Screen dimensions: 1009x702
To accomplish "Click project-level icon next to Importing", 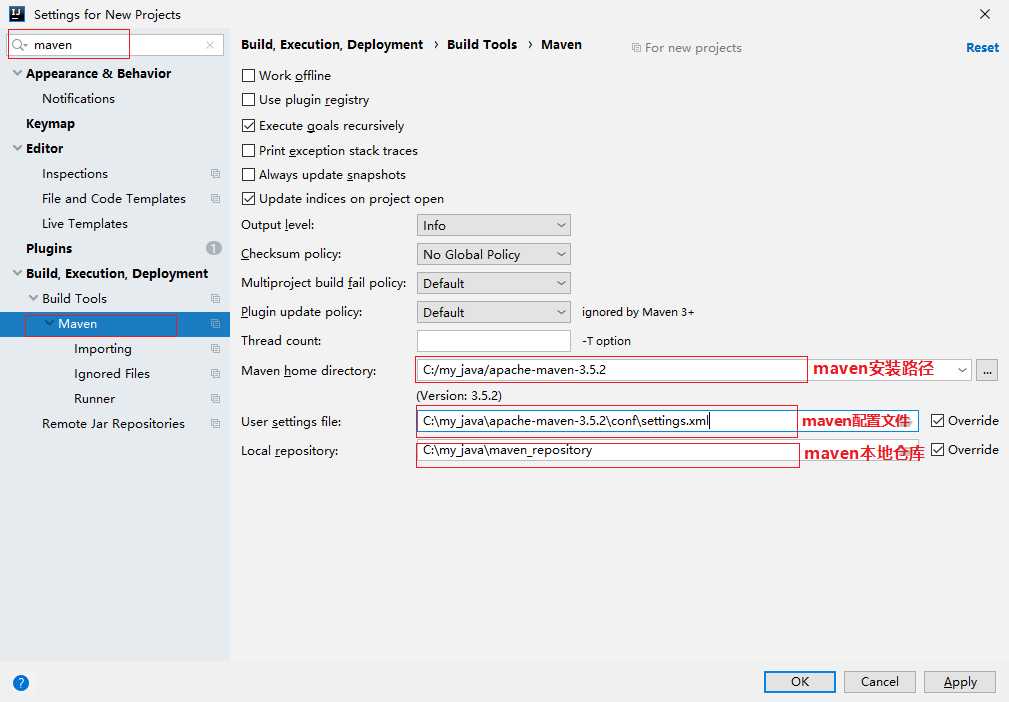I will [x=216, y=349].
